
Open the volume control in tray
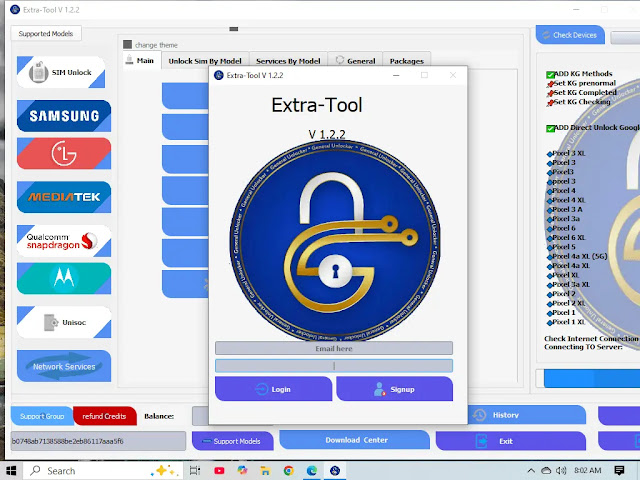[x=562, y=471]
